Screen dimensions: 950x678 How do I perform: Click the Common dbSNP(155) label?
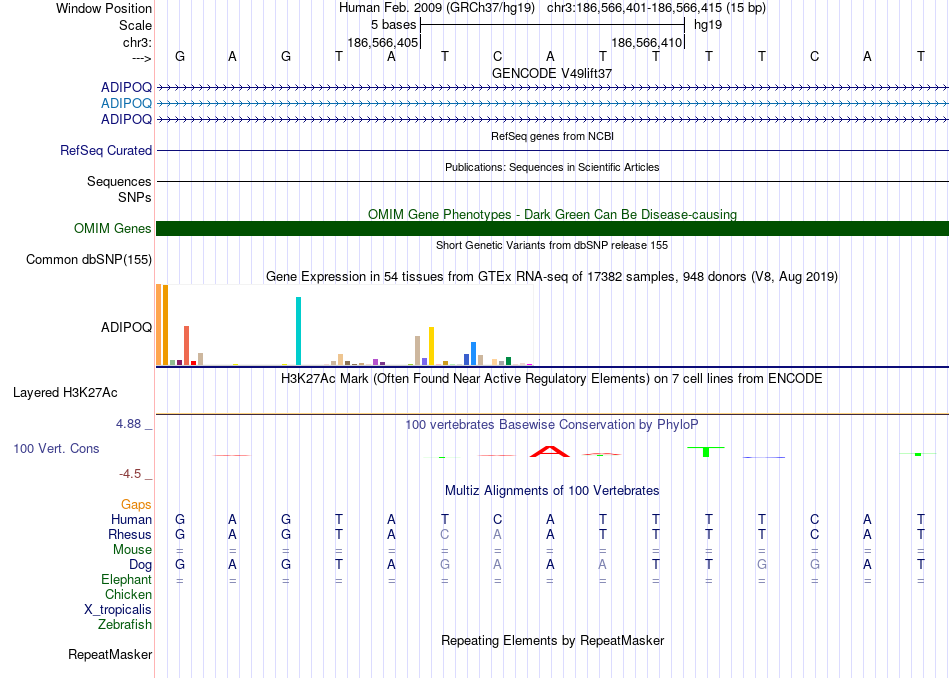coord(88,259)
